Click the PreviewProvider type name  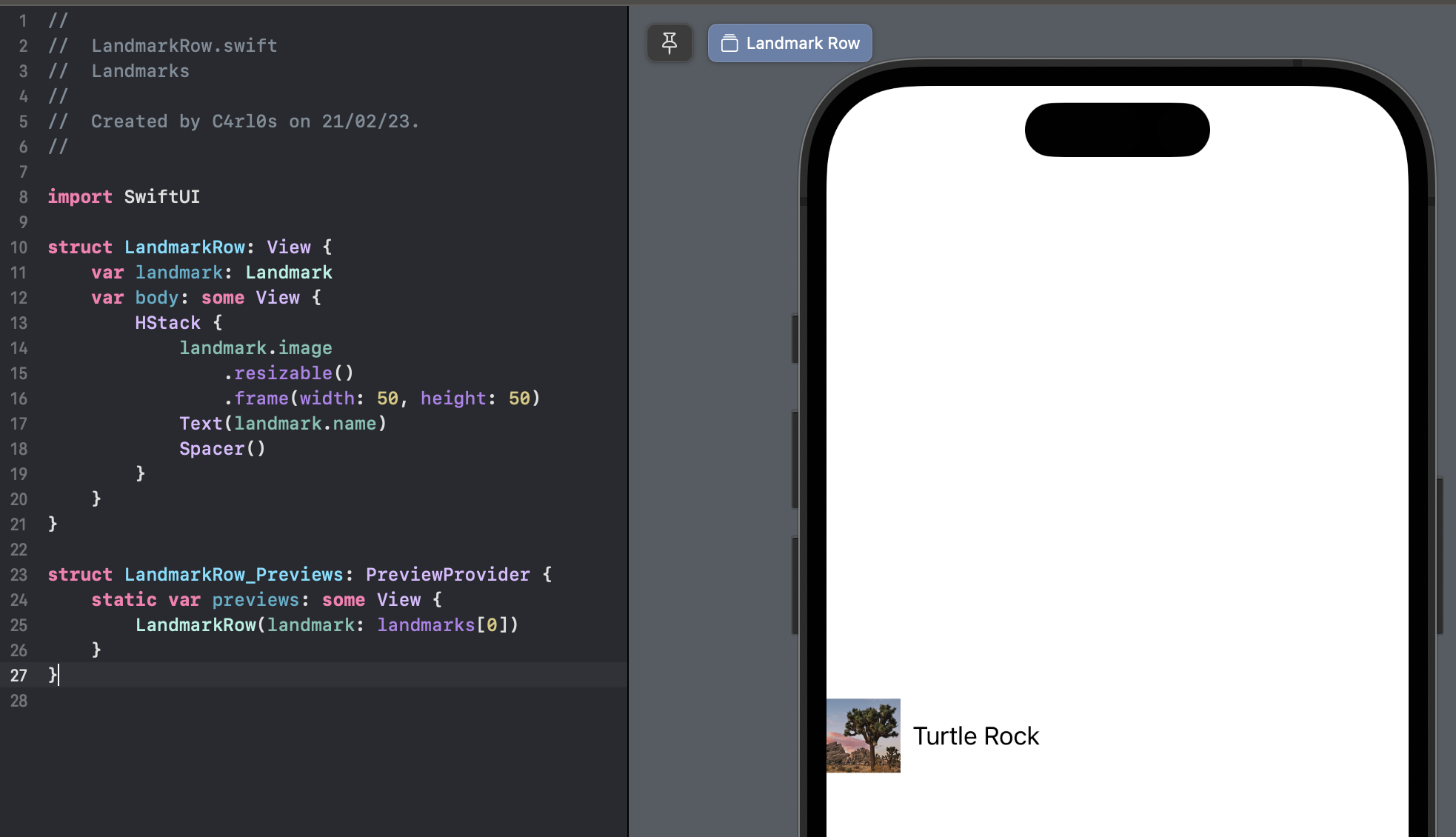[x=447, y=575]
